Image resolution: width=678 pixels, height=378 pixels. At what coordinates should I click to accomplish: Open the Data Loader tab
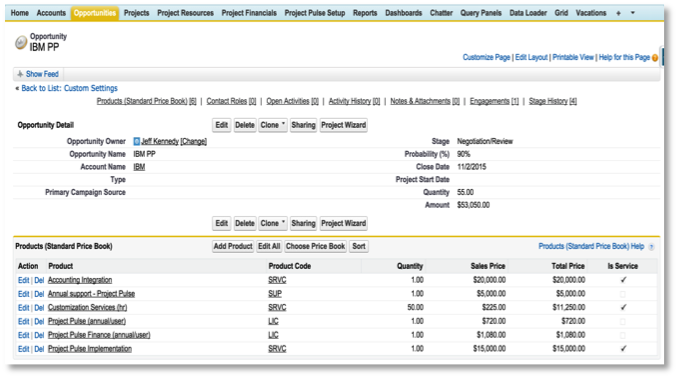click(x=528, y=13)
